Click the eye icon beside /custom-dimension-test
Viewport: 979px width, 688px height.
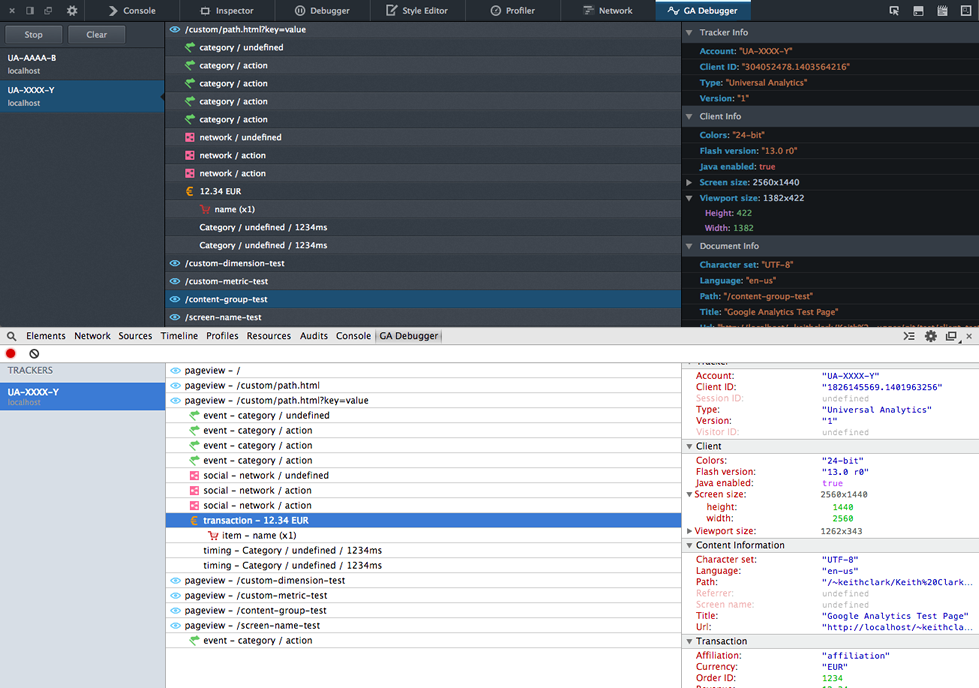coord(175,263)
